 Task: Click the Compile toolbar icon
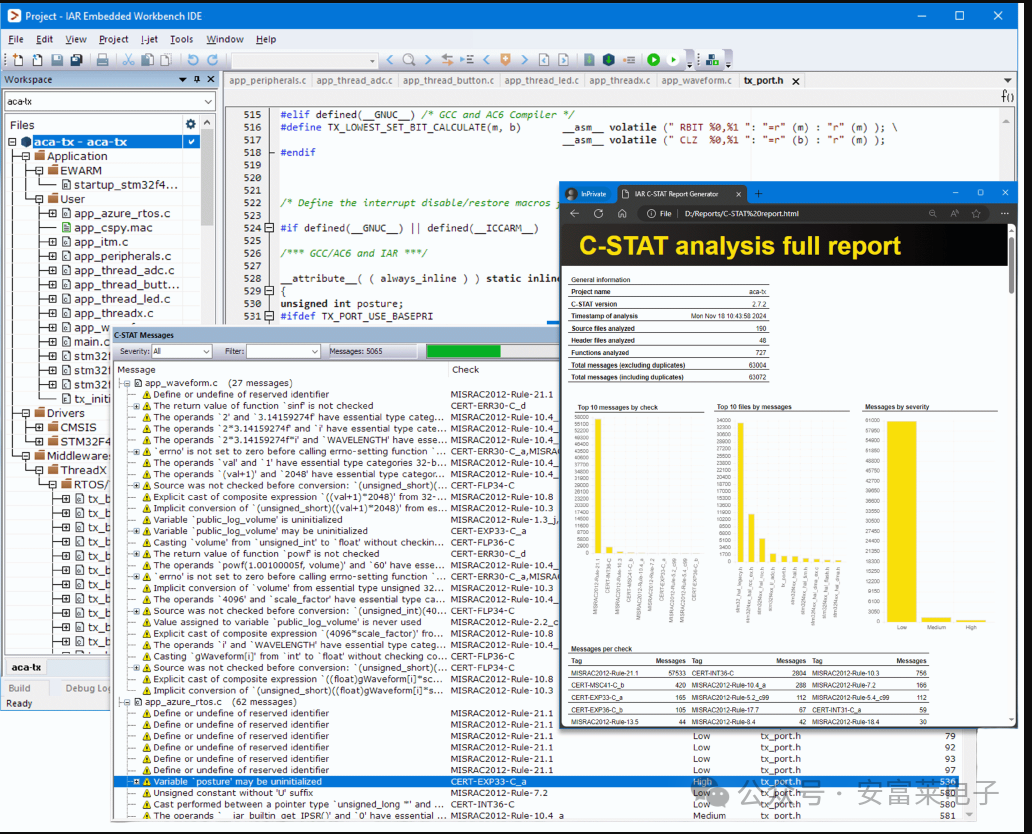pos(590,60)
